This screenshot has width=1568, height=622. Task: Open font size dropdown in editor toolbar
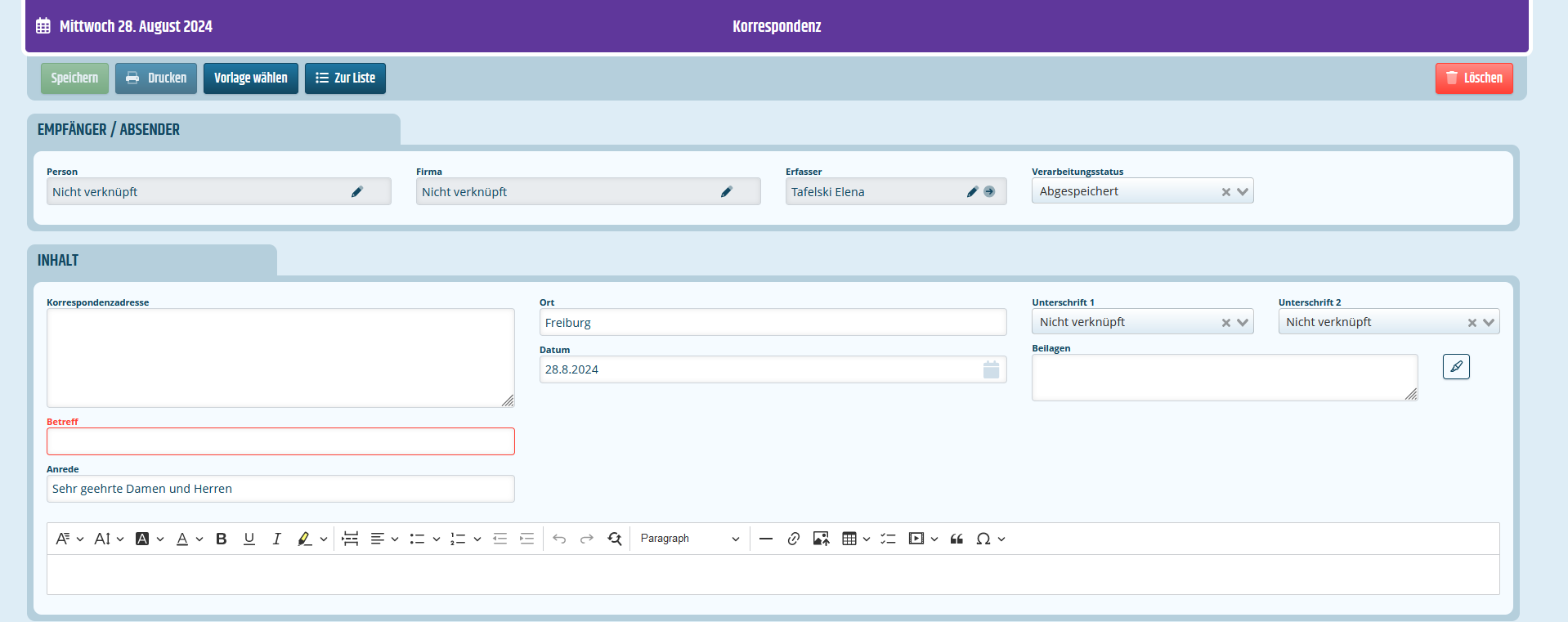(x=109, y=539)
